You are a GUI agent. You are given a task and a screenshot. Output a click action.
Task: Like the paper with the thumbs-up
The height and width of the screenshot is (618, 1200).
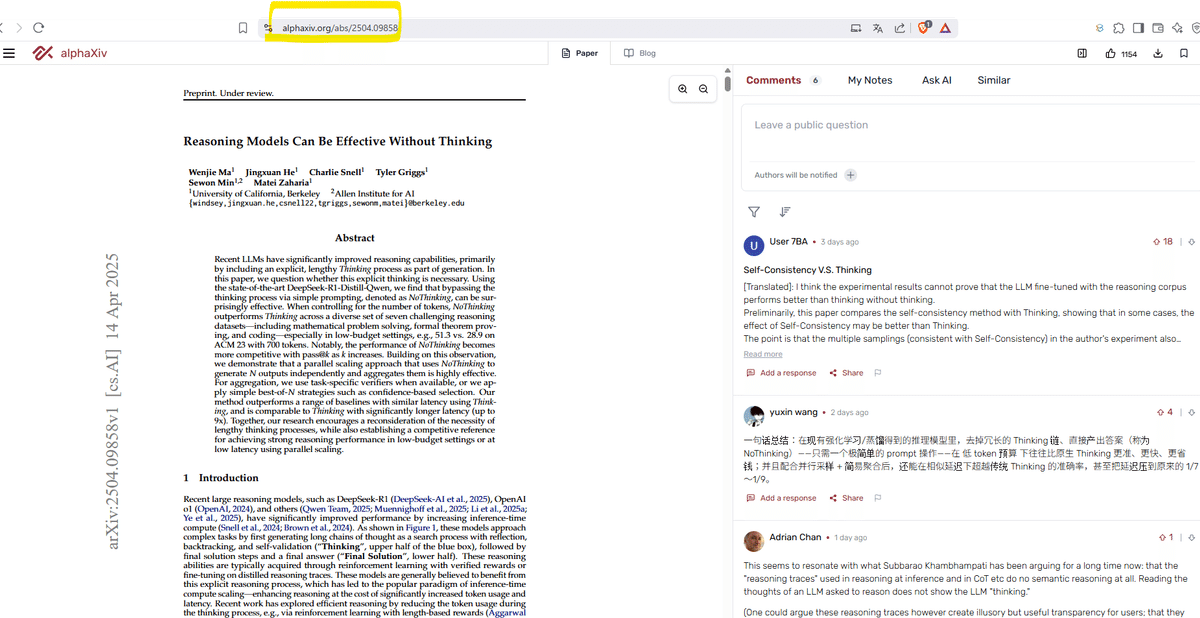1109,53
